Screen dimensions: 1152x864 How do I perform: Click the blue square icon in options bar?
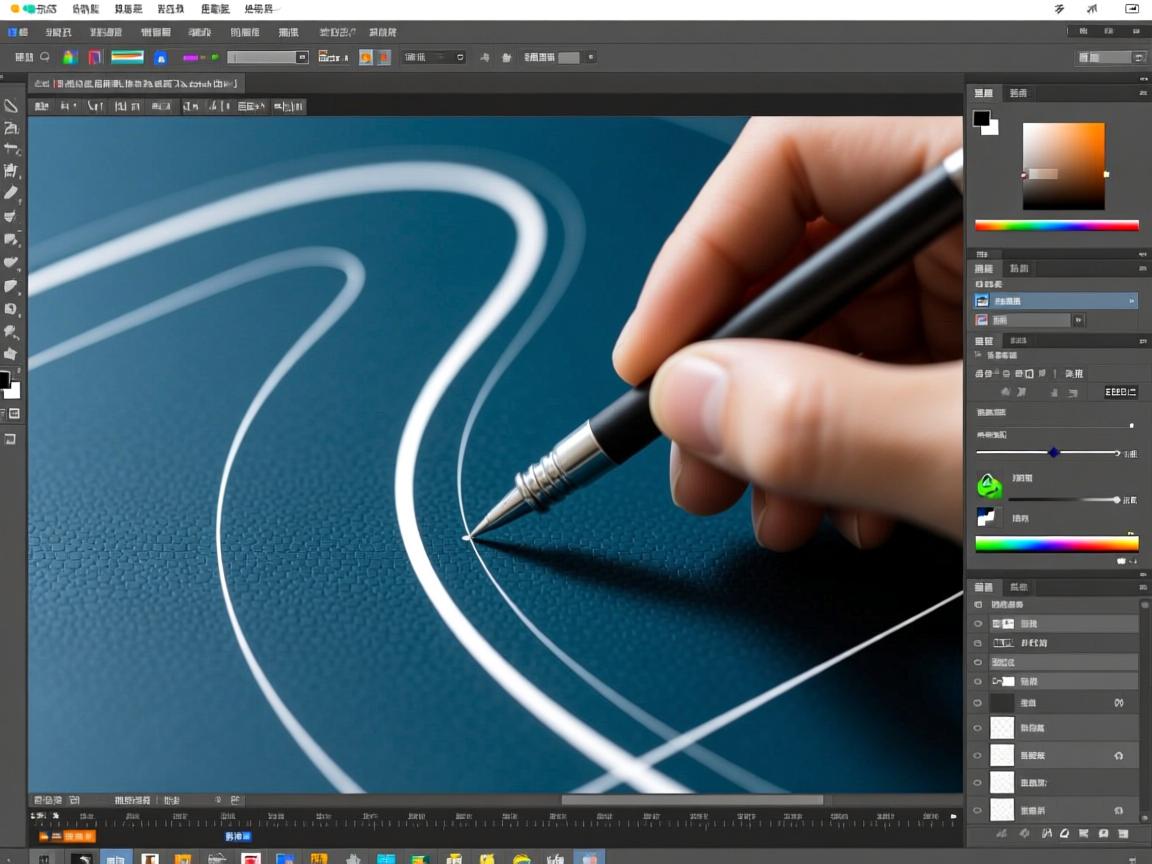point(160,58)
